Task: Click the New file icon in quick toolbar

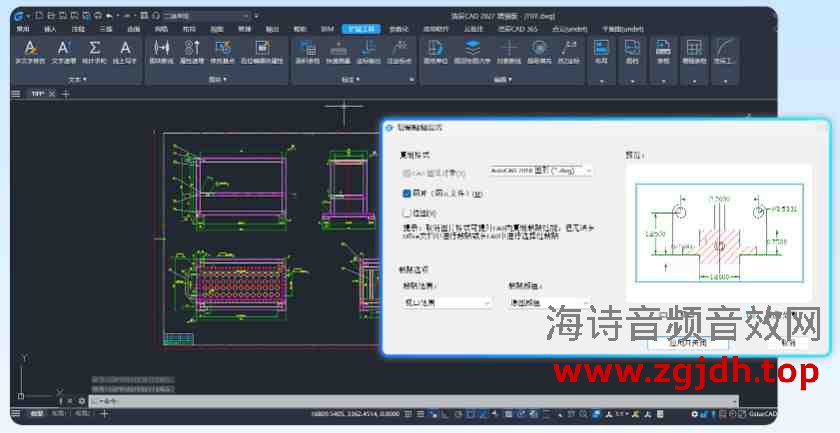Action: (39, 16)
